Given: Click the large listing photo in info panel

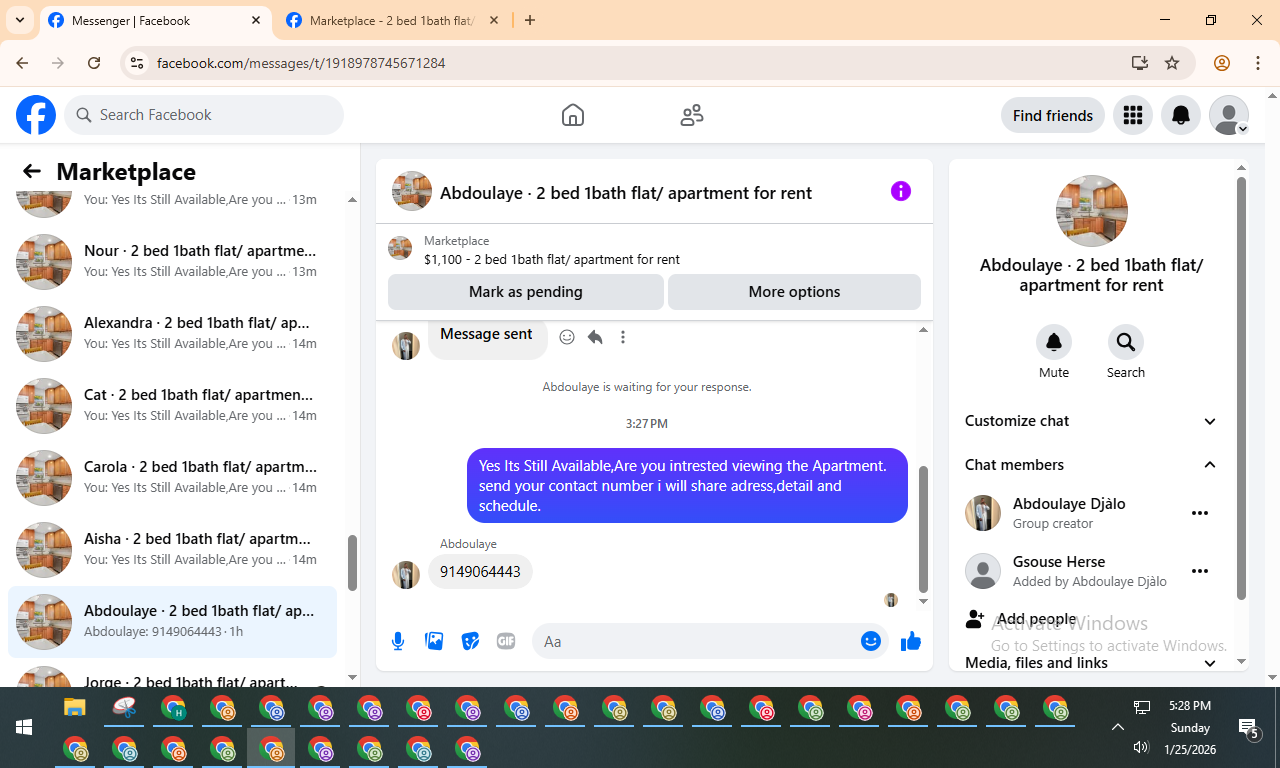Looking at the screenshot, I should click(1092, 211).
